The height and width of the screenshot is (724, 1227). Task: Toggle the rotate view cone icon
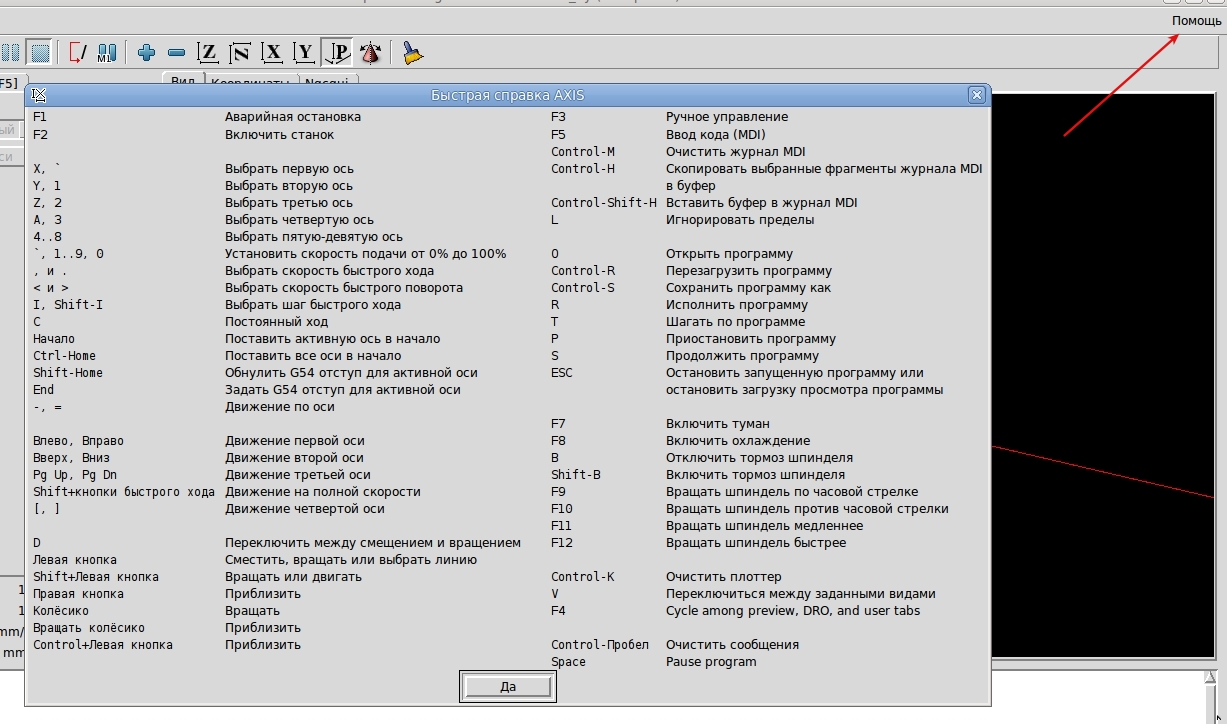pos(371,53)
